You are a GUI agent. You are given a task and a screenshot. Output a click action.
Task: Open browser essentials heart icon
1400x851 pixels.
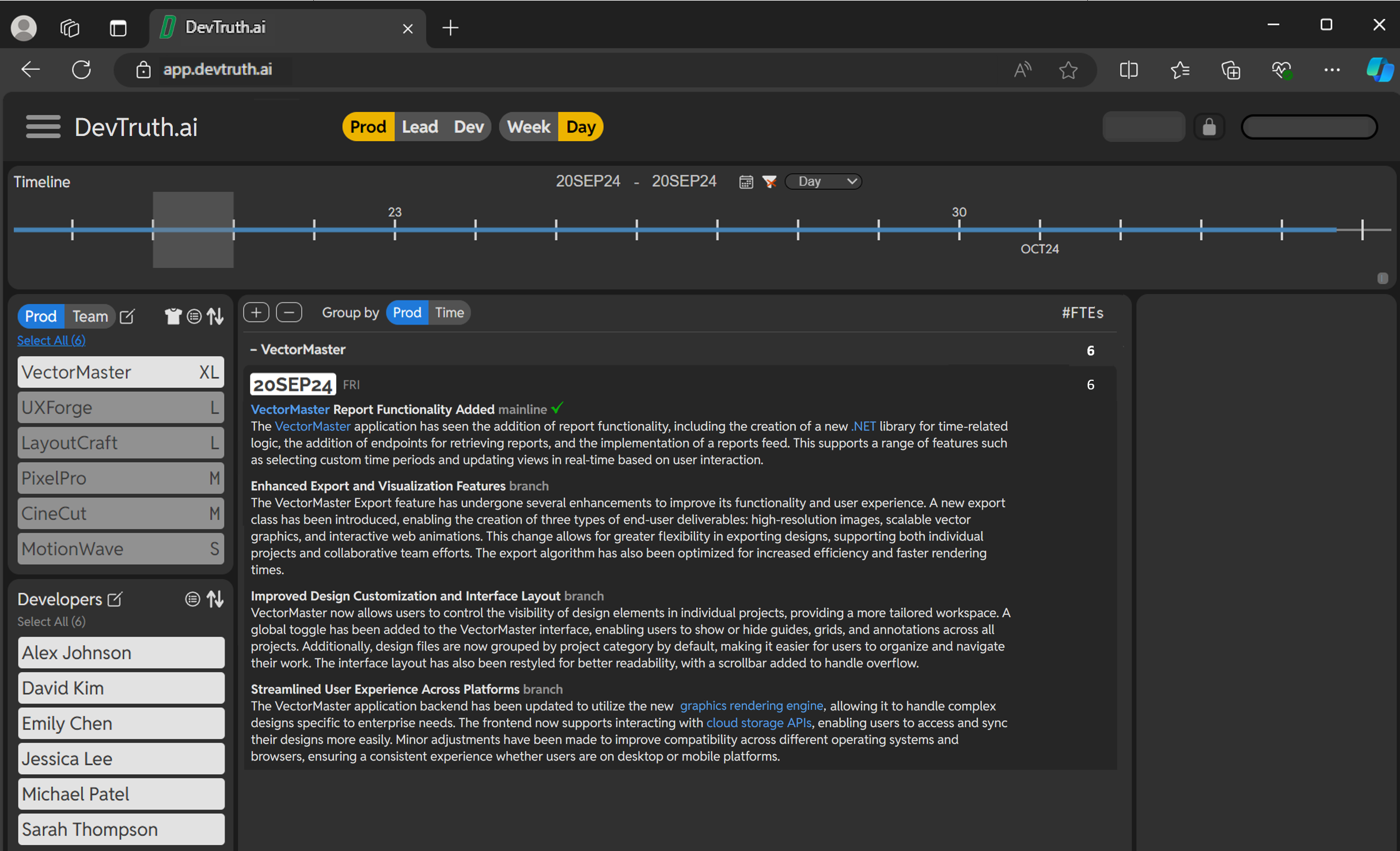click(x=1281, y=70)
